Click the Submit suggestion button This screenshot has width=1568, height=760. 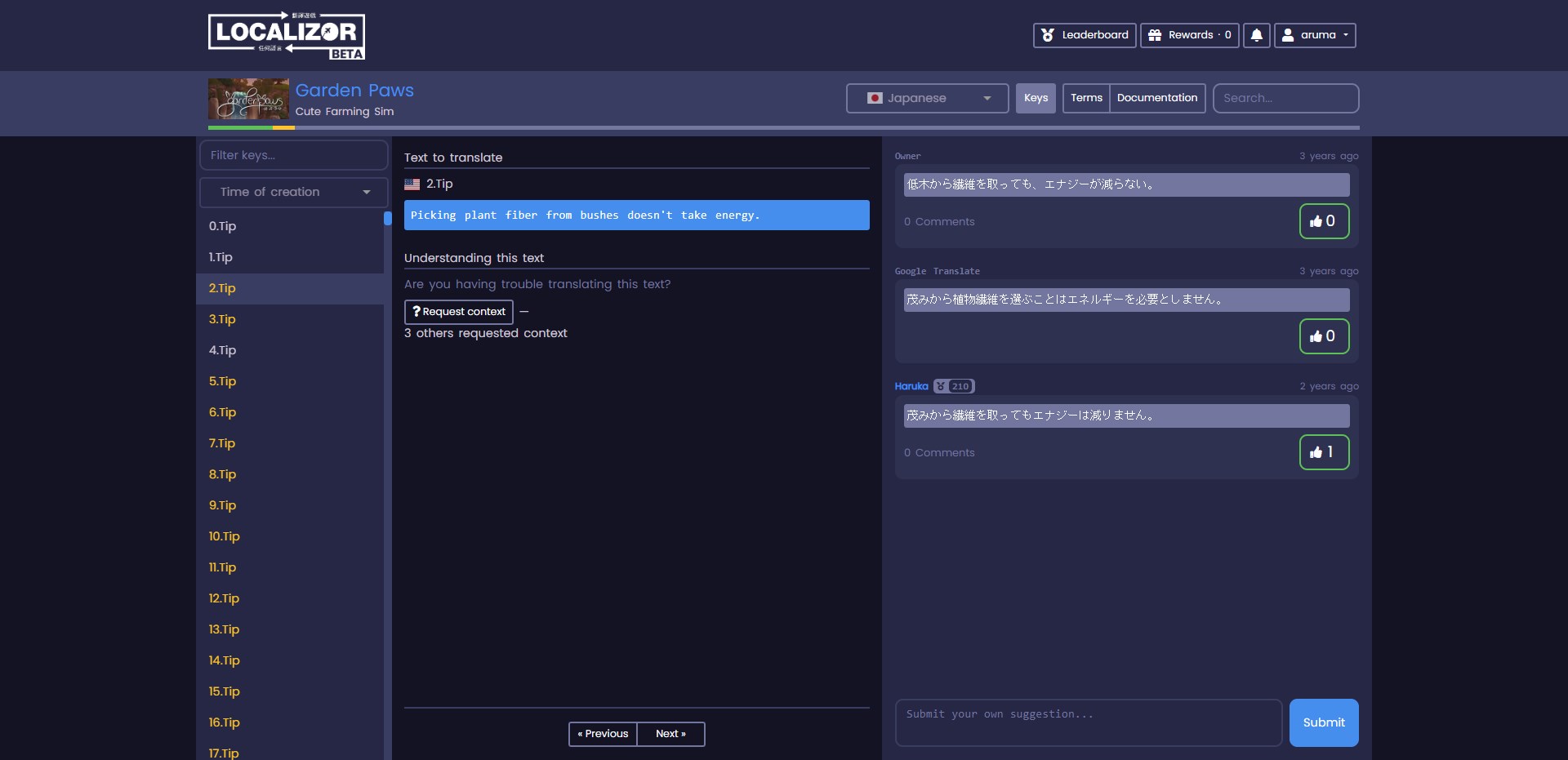point(1323,722)
